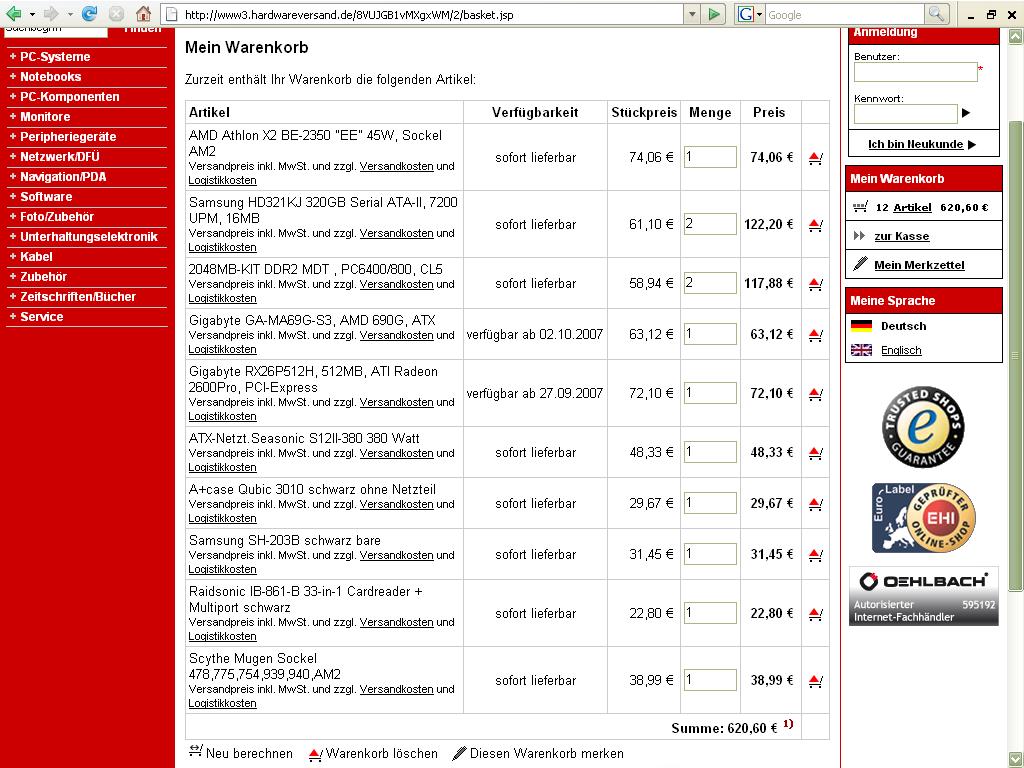Remove Scythe Mugen cooler from cart

point(816,681)
